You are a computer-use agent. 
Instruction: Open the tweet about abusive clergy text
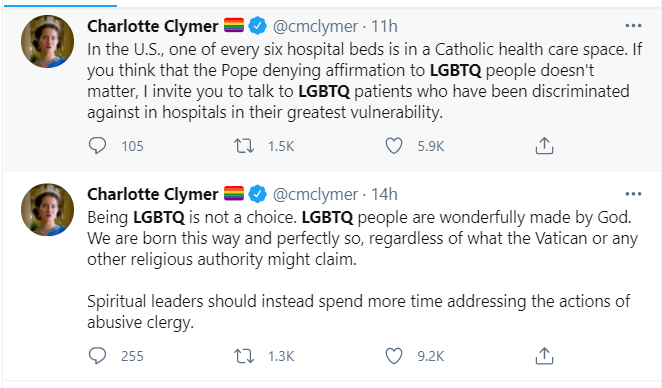pyautogui.click(x=358, y=312)
